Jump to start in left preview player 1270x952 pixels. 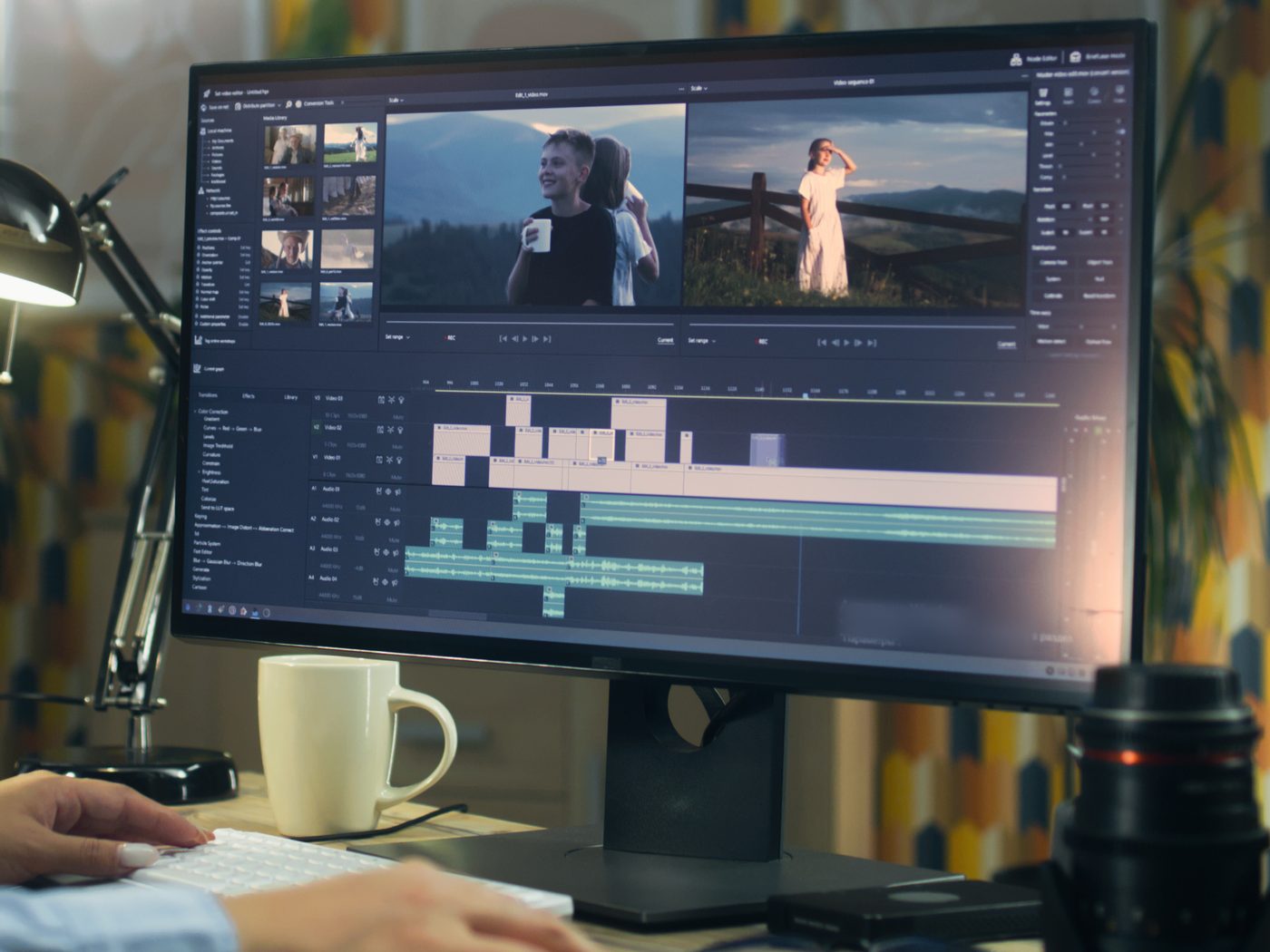(503, 338)
